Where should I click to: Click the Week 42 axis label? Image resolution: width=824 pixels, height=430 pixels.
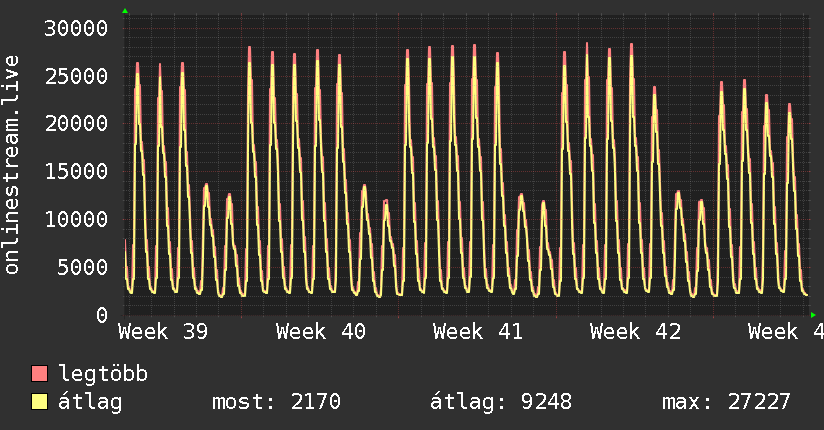click(635, 332)
